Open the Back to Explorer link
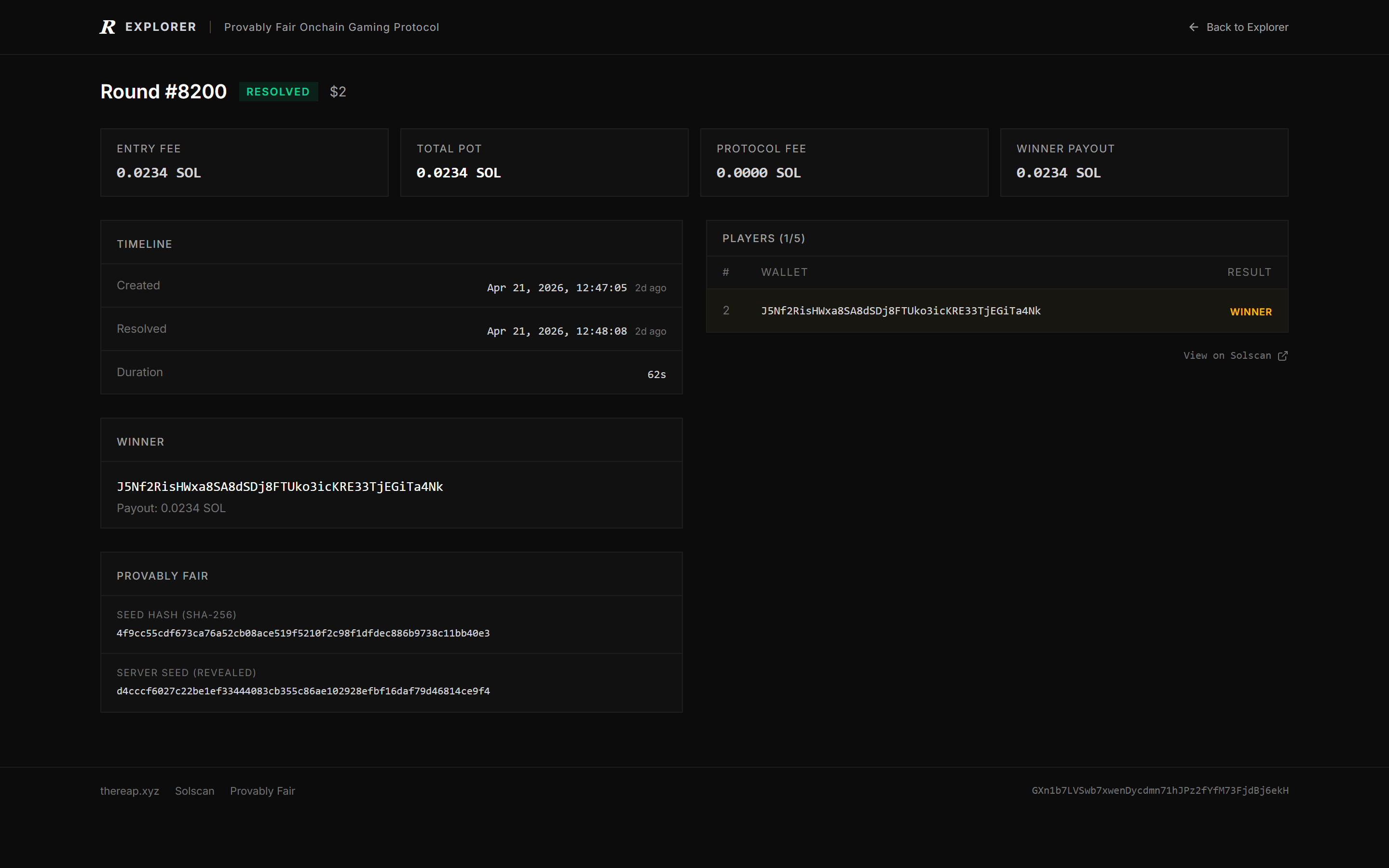1389x868 pixels. (x=1239, y=27)
